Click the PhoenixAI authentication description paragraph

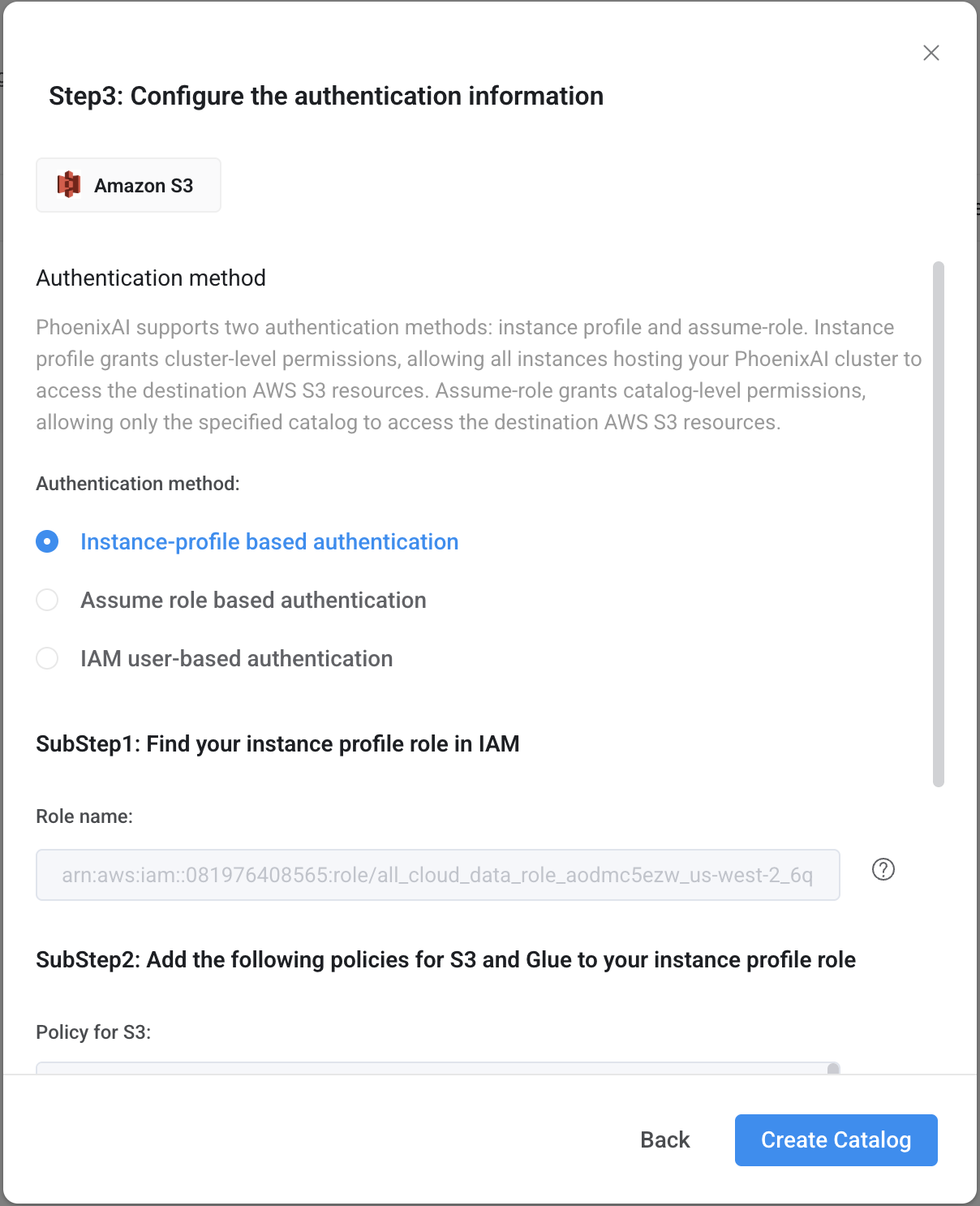click(x=479, y=375)
